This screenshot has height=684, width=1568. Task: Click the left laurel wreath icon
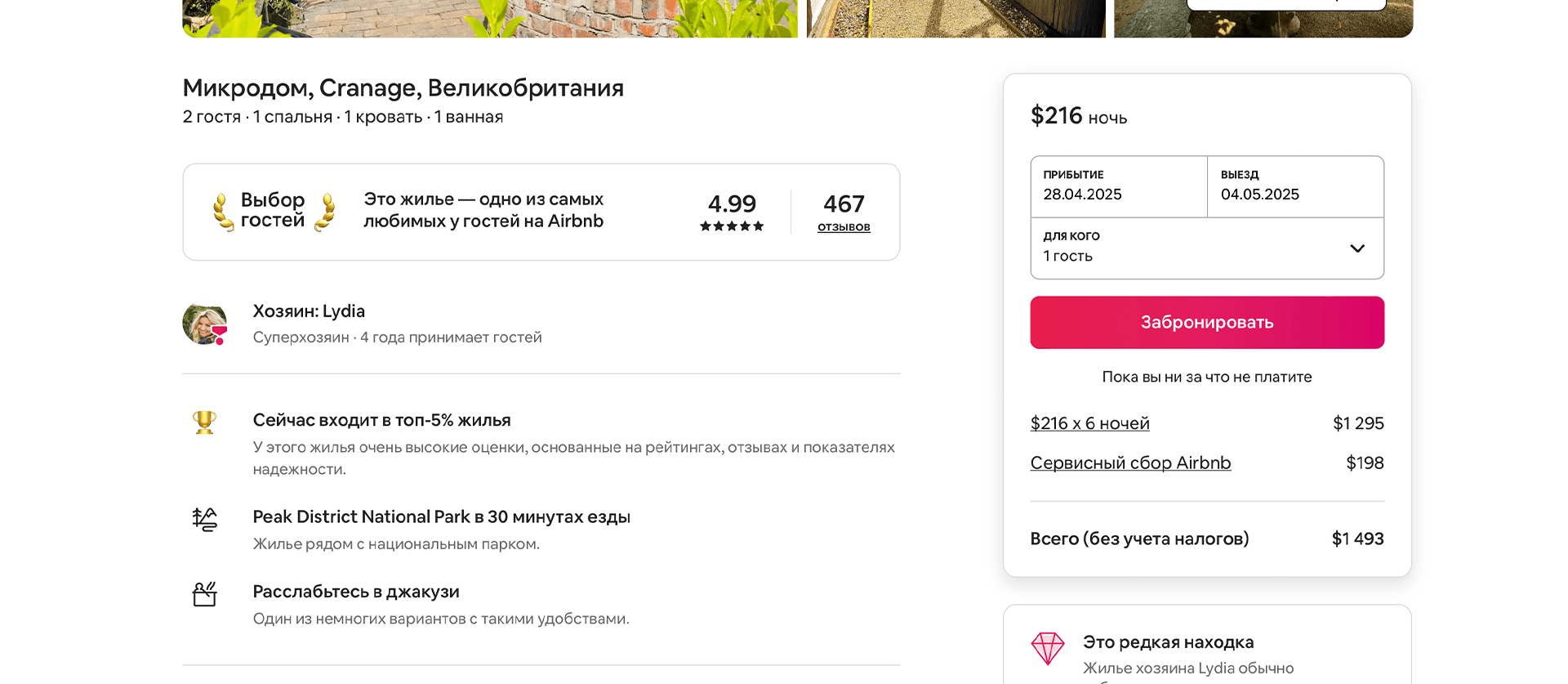(222, 212)
